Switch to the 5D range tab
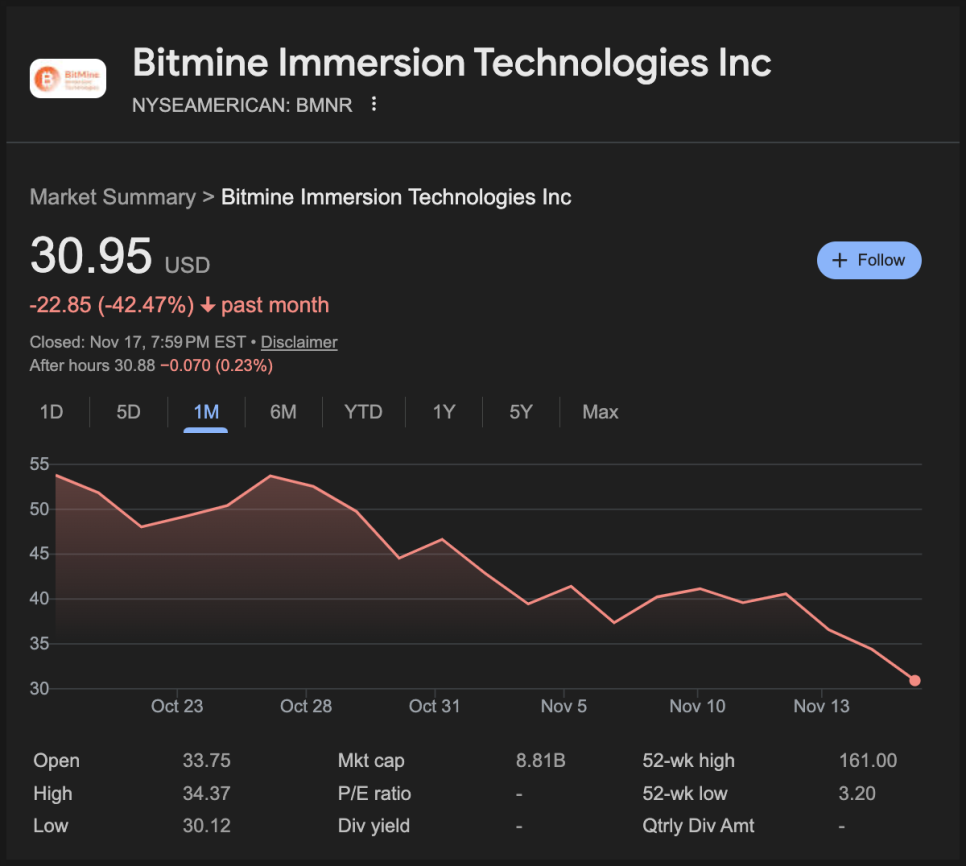Image resolution: width=966 pixels, height=866 pixels. 128,412
